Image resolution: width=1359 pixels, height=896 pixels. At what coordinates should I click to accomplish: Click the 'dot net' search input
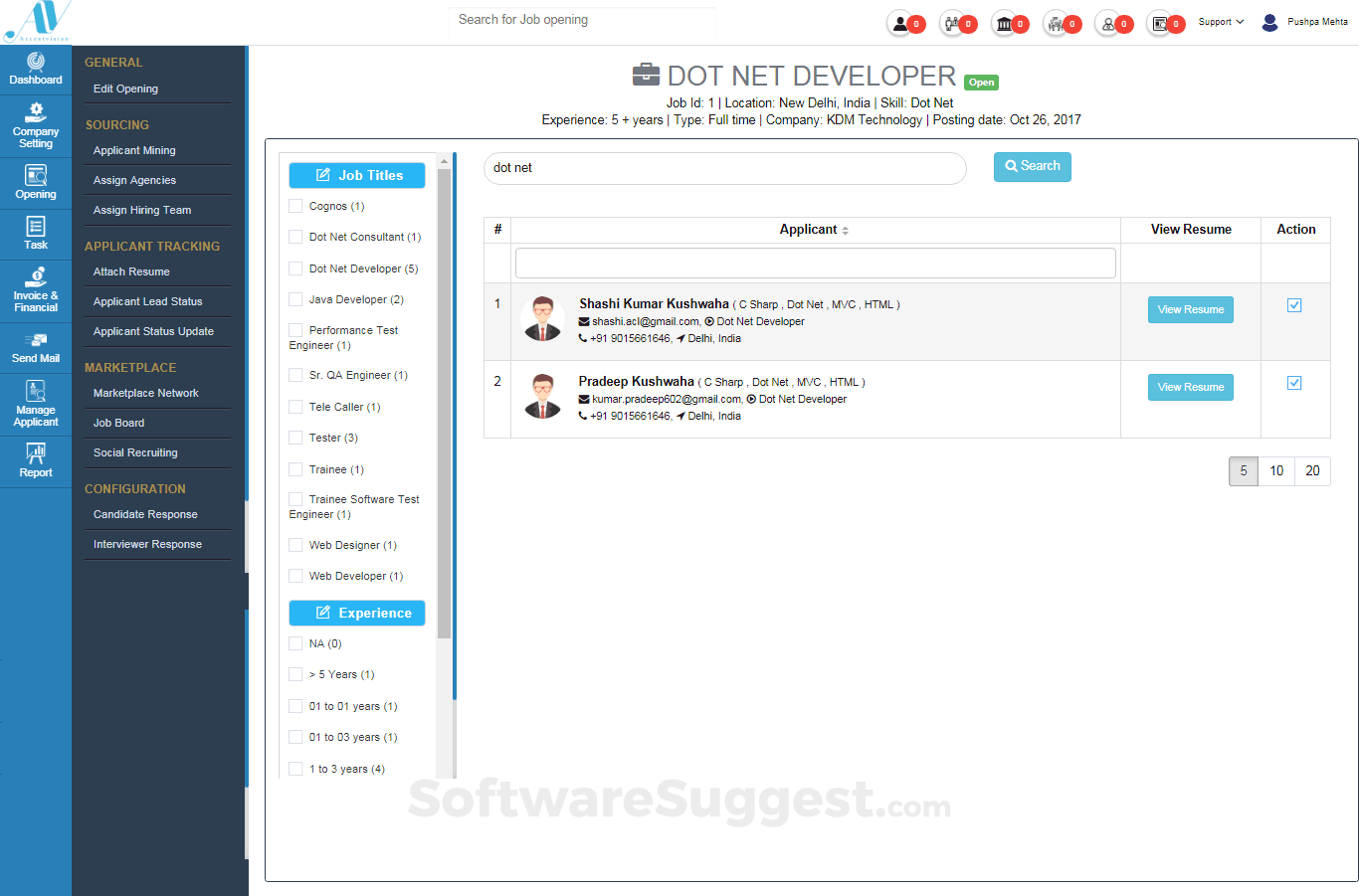click(725, 168)
